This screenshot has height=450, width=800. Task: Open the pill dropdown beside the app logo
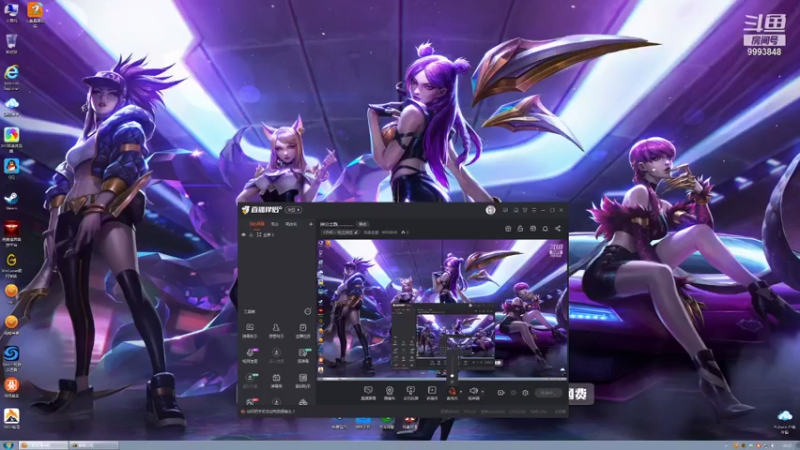click(293, 210)
